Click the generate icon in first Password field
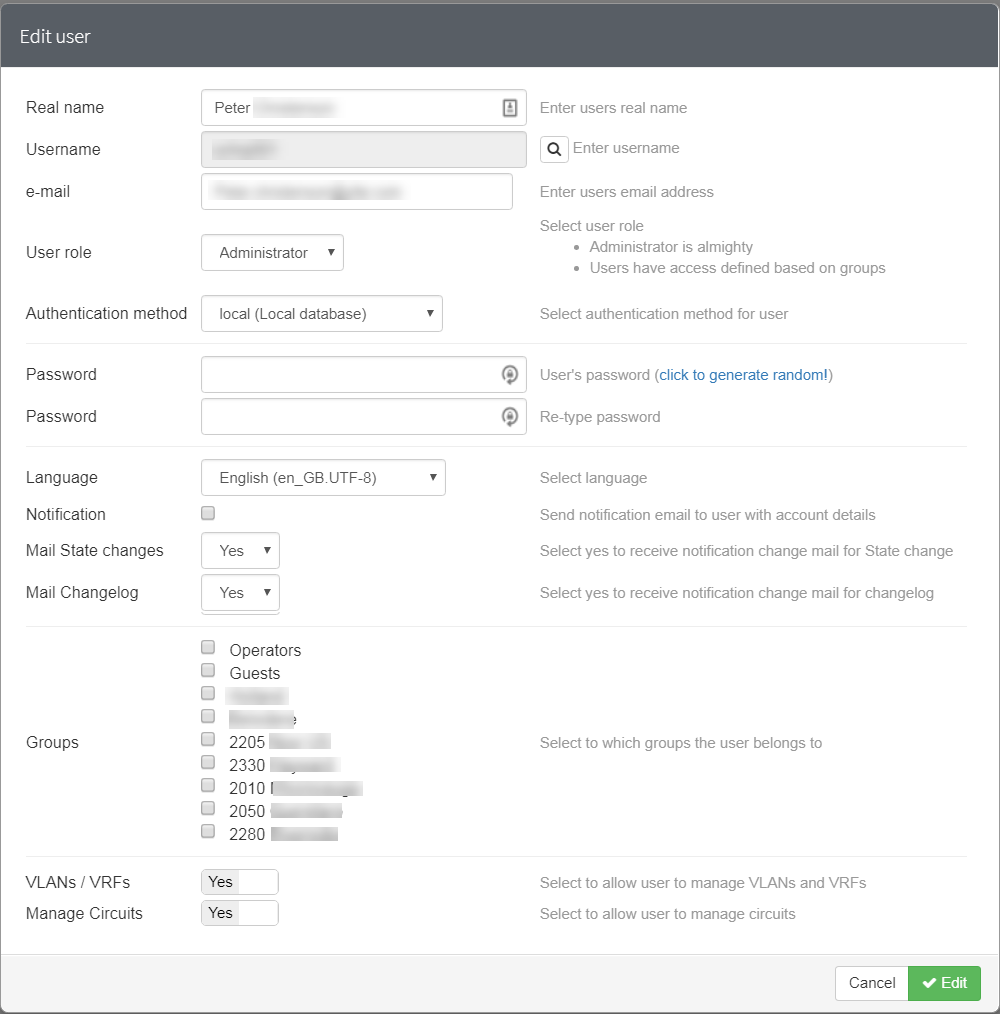This screenshot has height=1014, width=1000. click(x=510, y=374)
